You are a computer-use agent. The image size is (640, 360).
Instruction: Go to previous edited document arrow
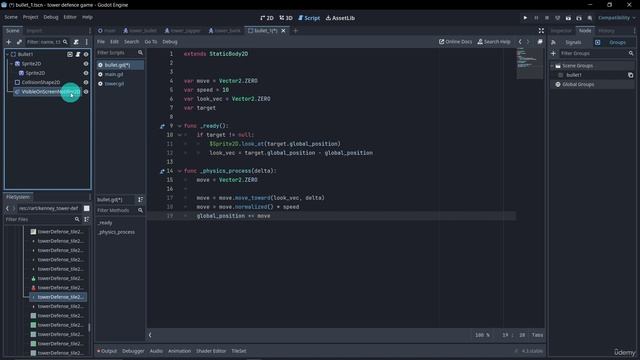pyautogui.click(x=520, y=42)
